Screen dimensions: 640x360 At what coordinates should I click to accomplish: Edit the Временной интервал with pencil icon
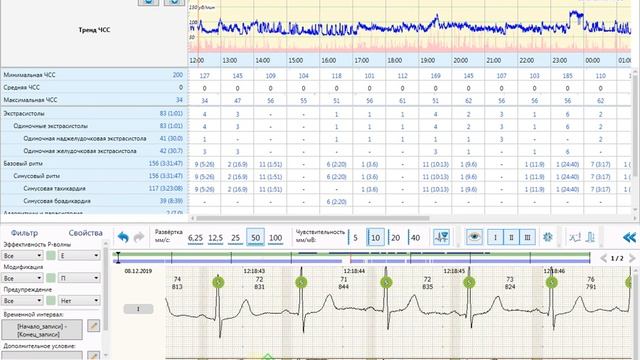tap(94, 326)
